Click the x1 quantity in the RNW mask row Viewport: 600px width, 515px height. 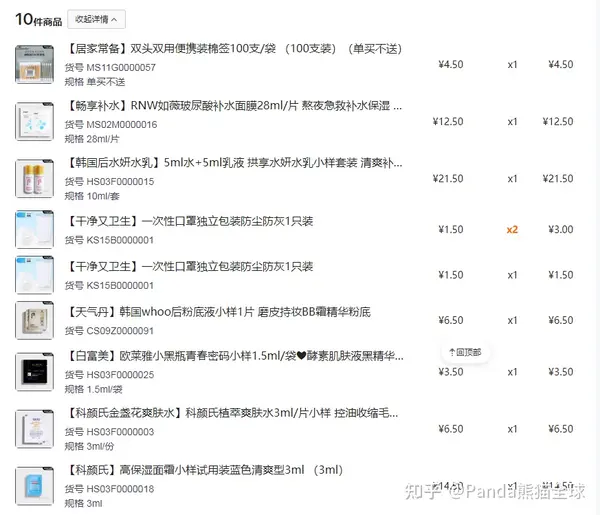(x=512, y=122)
